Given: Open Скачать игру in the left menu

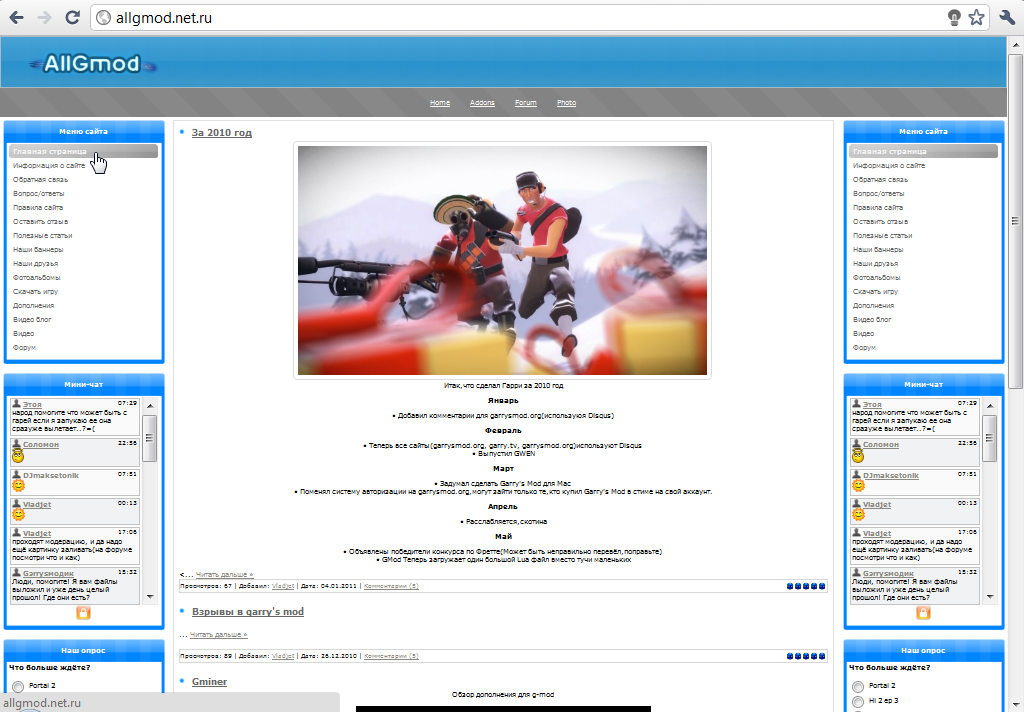Looking at the screenshot, I should [35, 291].
